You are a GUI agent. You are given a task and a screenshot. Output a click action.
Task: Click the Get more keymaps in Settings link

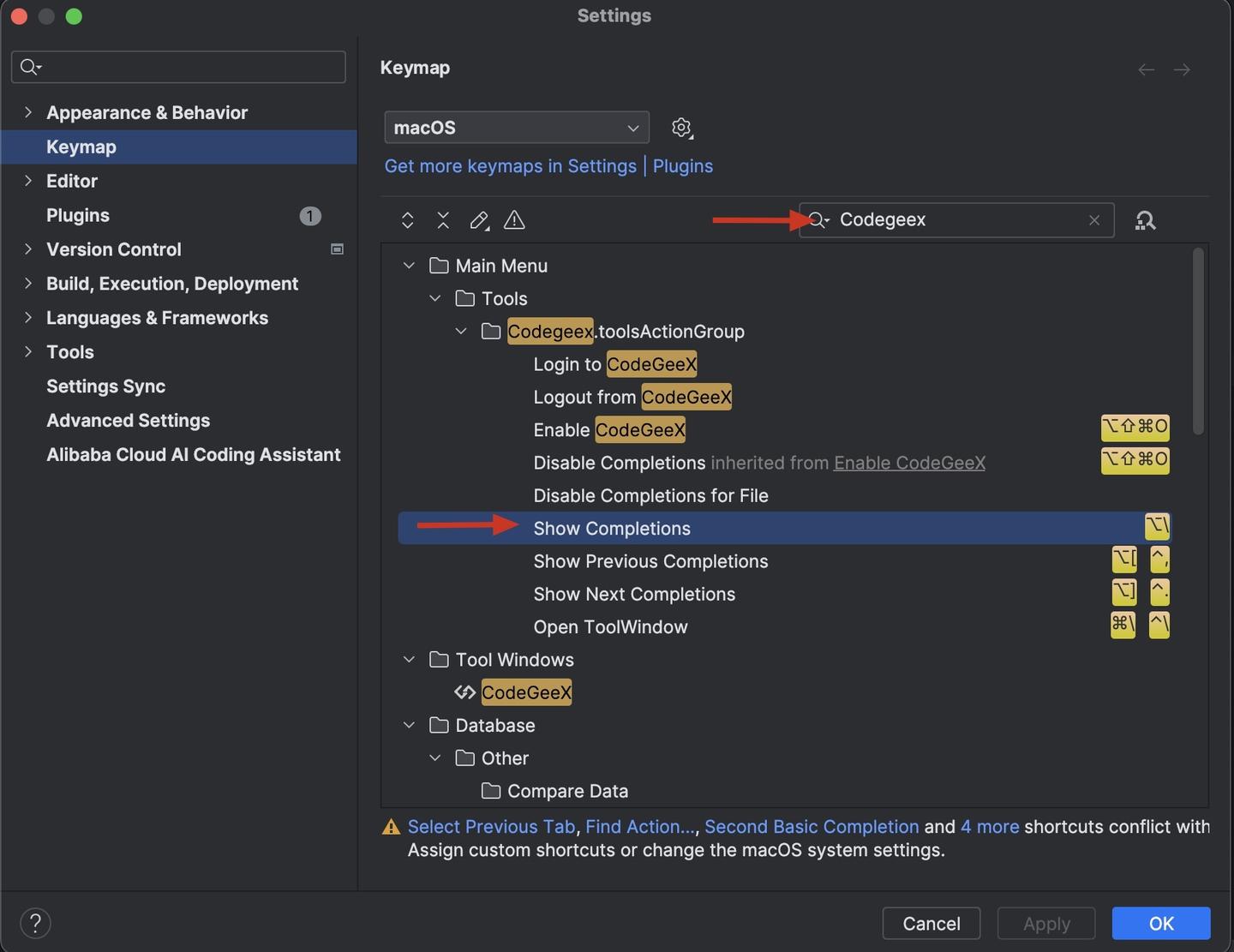pyautogui.click(x=510, y=166)
